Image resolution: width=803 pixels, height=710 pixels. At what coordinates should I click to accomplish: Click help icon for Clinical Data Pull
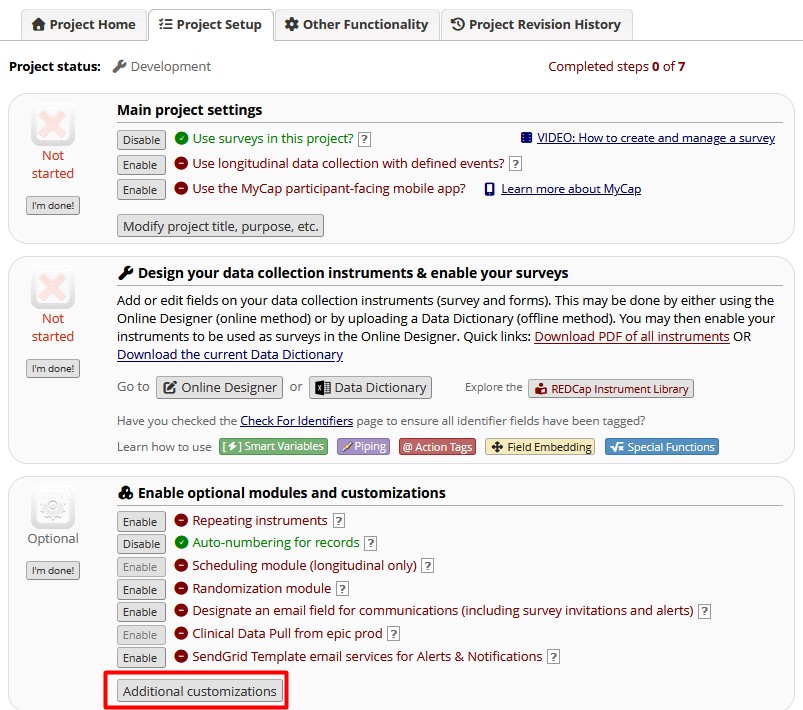pyautogui.click(x=393, y=634)
